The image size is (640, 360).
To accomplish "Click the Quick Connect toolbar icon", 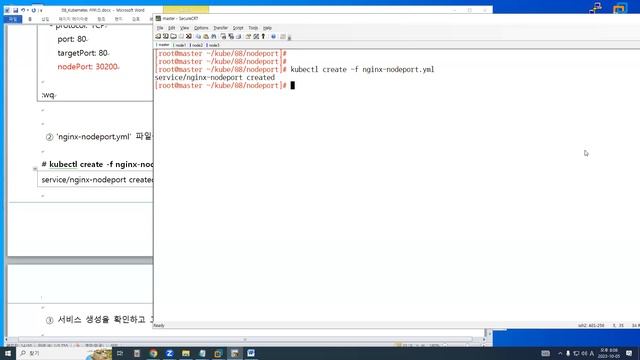I will click(x=166, y=36).
